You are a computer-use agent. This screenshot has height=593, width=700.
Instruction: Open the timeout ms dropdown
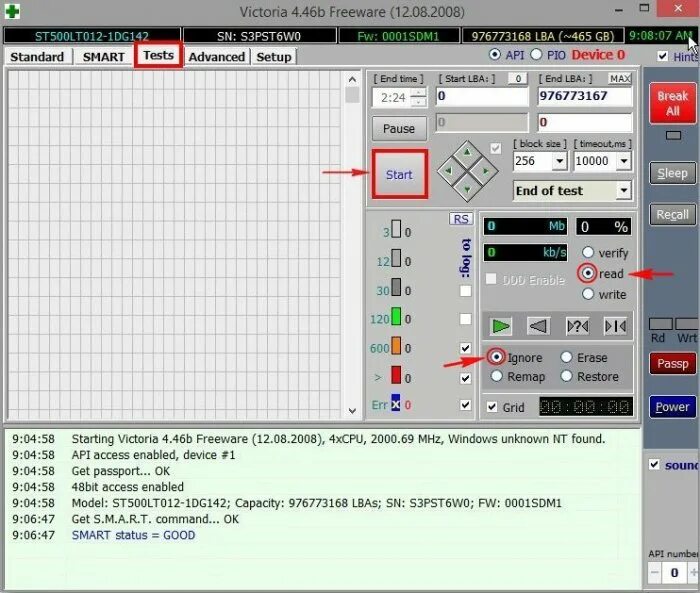[624, 161]
